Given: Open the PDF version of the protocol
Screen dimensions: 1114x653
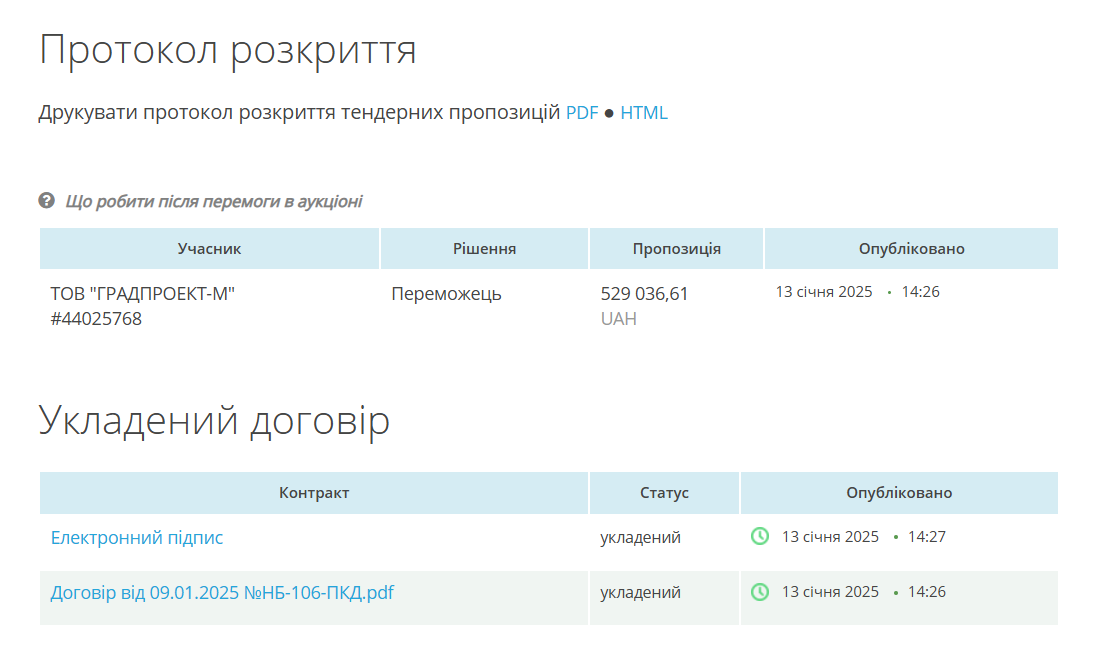Looking at the screenshot, I should point(581,113).
